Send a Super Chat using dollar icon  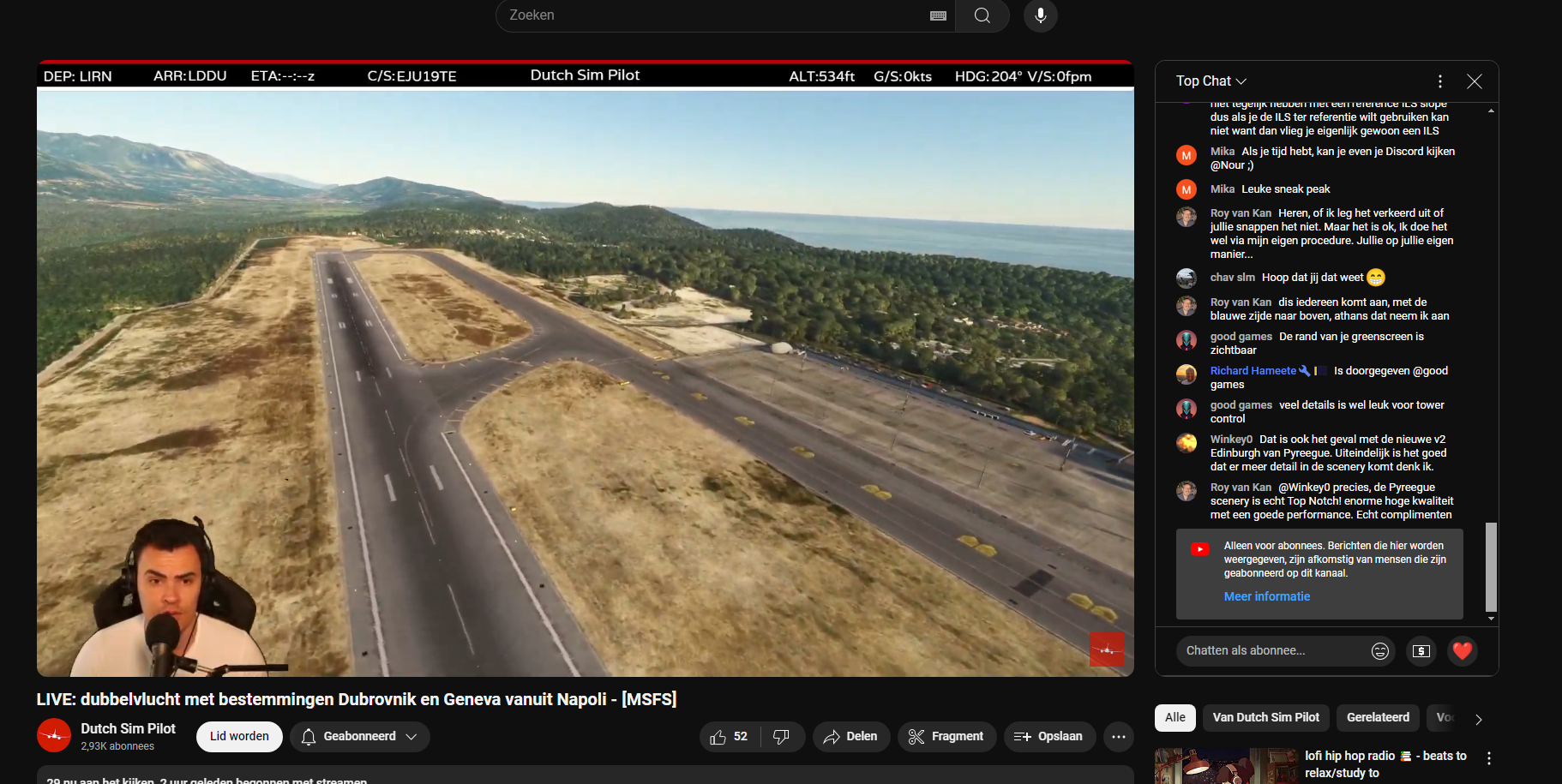[1421, 651]
